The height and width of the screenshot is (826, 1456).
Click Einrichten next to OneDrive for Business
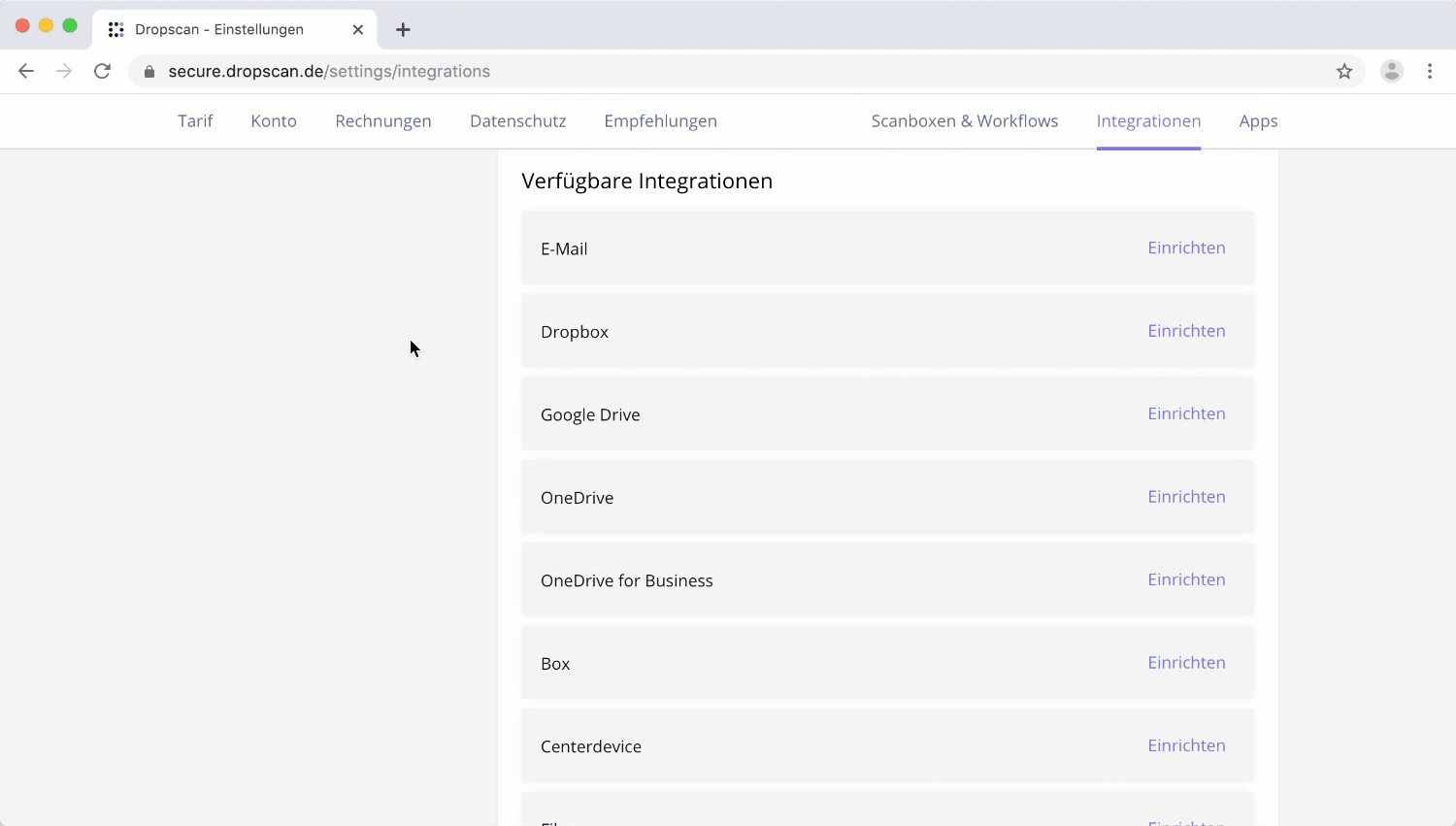click(x=1186, y=579)
